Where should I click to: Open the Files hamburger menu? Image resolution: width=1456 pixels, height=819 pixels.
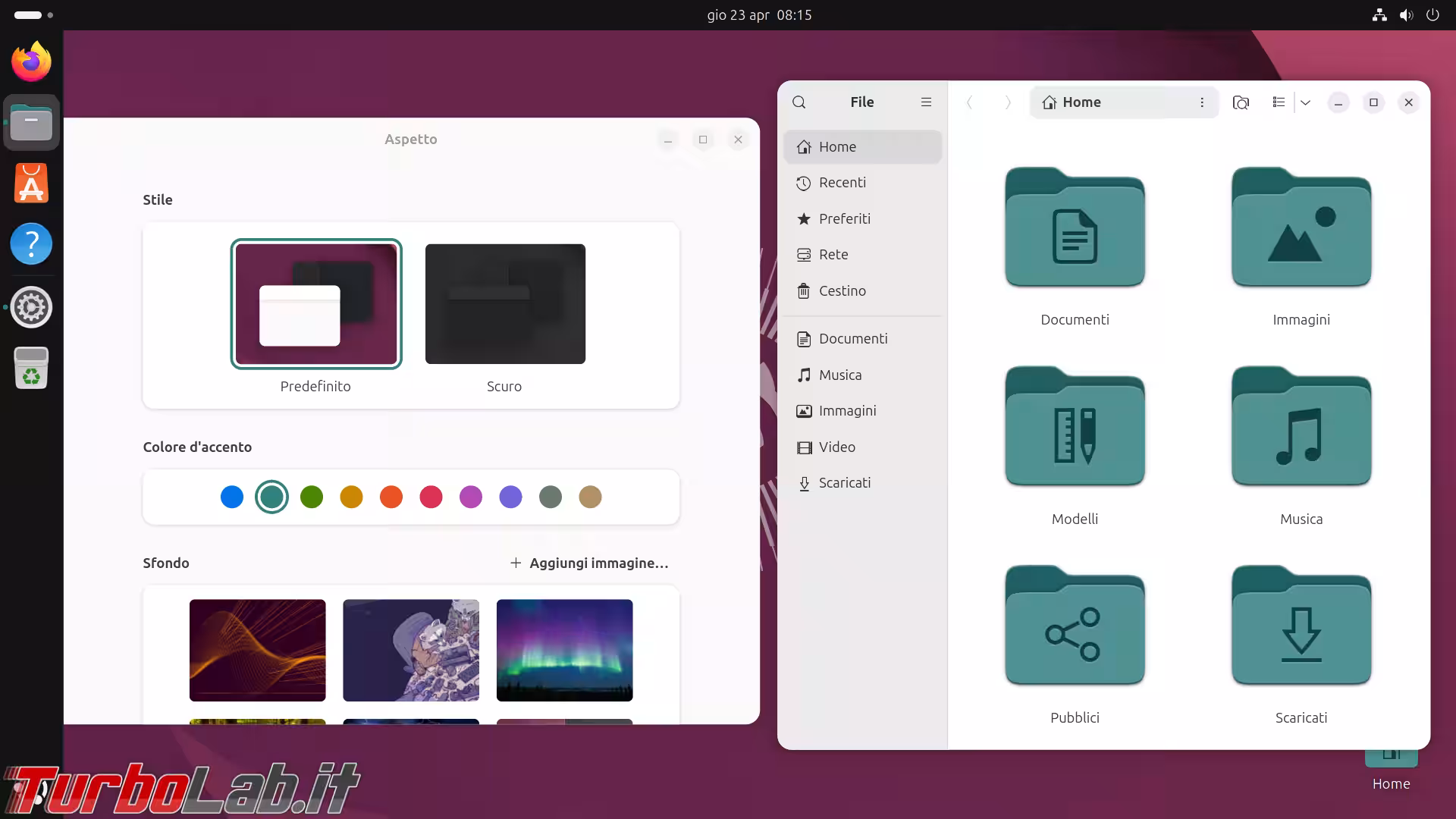point(926,102)
